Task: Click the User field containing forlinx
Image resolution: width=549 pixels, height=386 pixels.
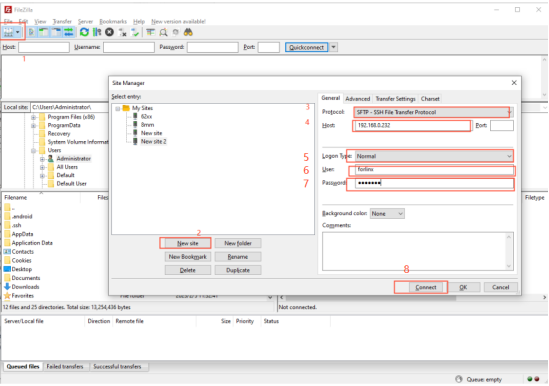Action: tap(434, 170)
